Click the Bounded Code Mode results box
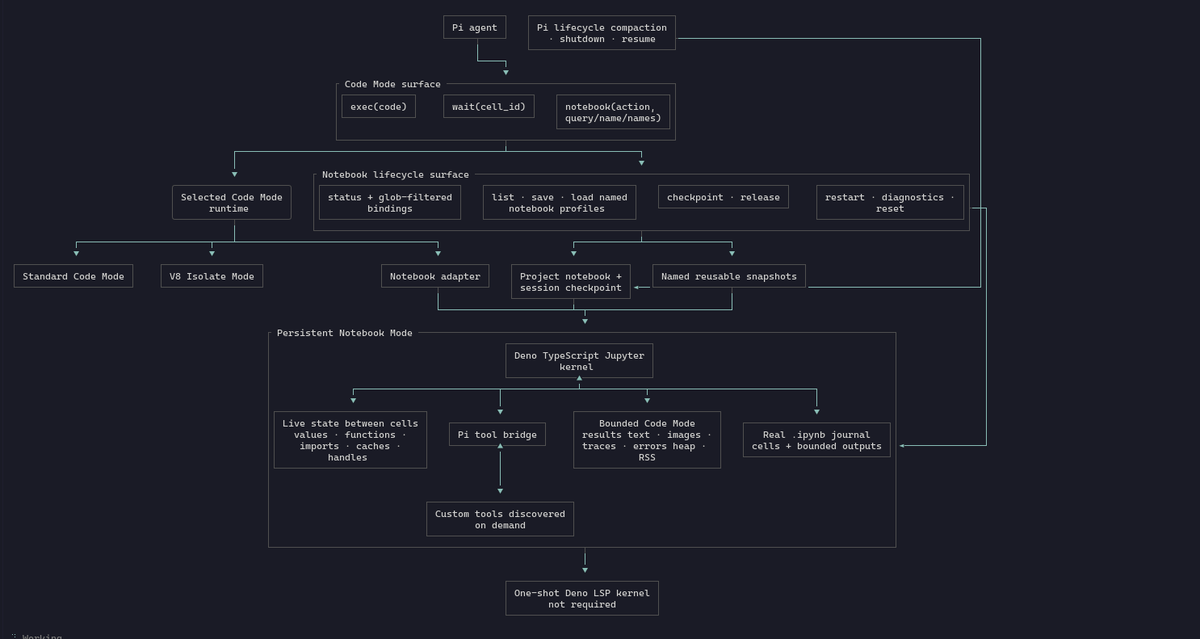The width and height of the screenshot is (1200, 639). click(x=647, y=440)
